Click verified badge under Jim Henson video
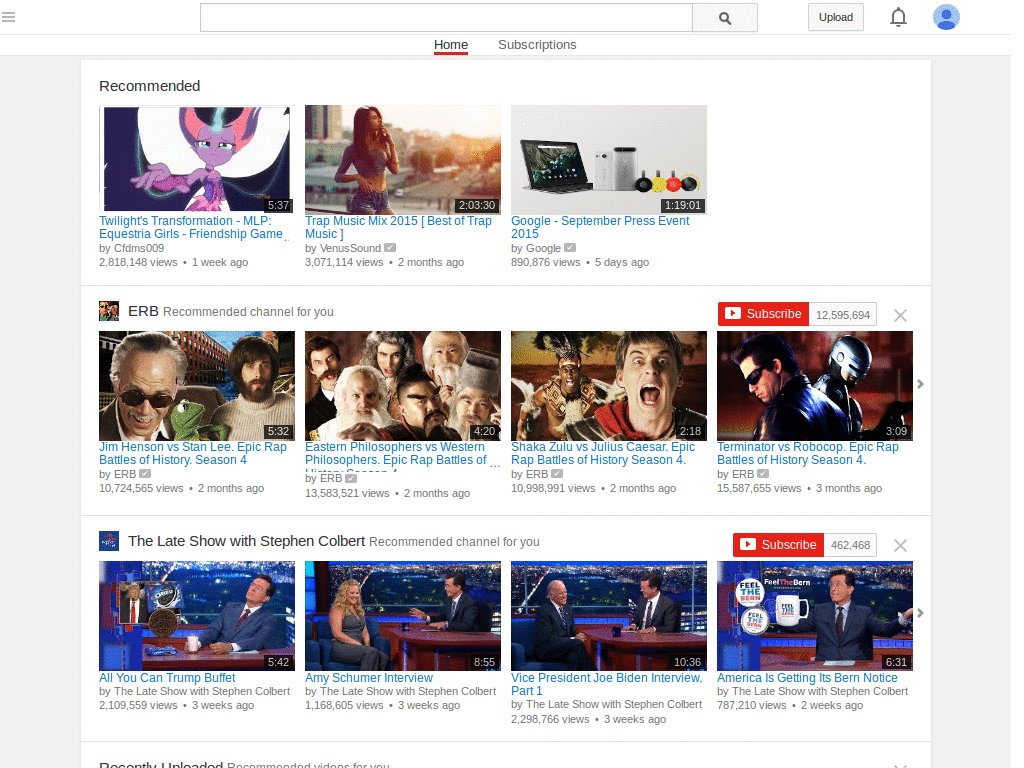The width and height of the screenshot is (1024, 768). [x=145, y=473]
